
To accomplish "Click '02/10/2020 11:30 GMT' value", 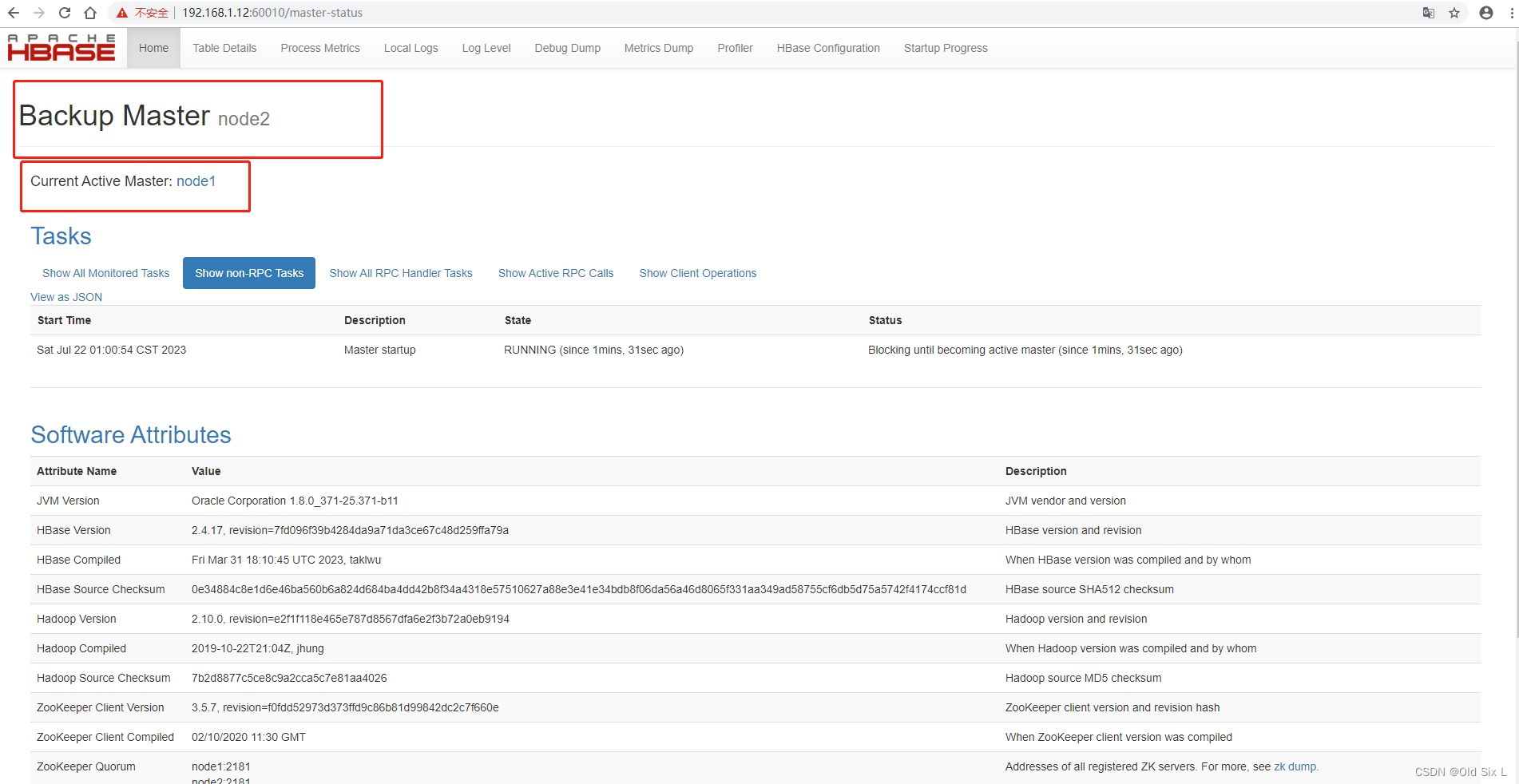I will [x=248, y=737].
